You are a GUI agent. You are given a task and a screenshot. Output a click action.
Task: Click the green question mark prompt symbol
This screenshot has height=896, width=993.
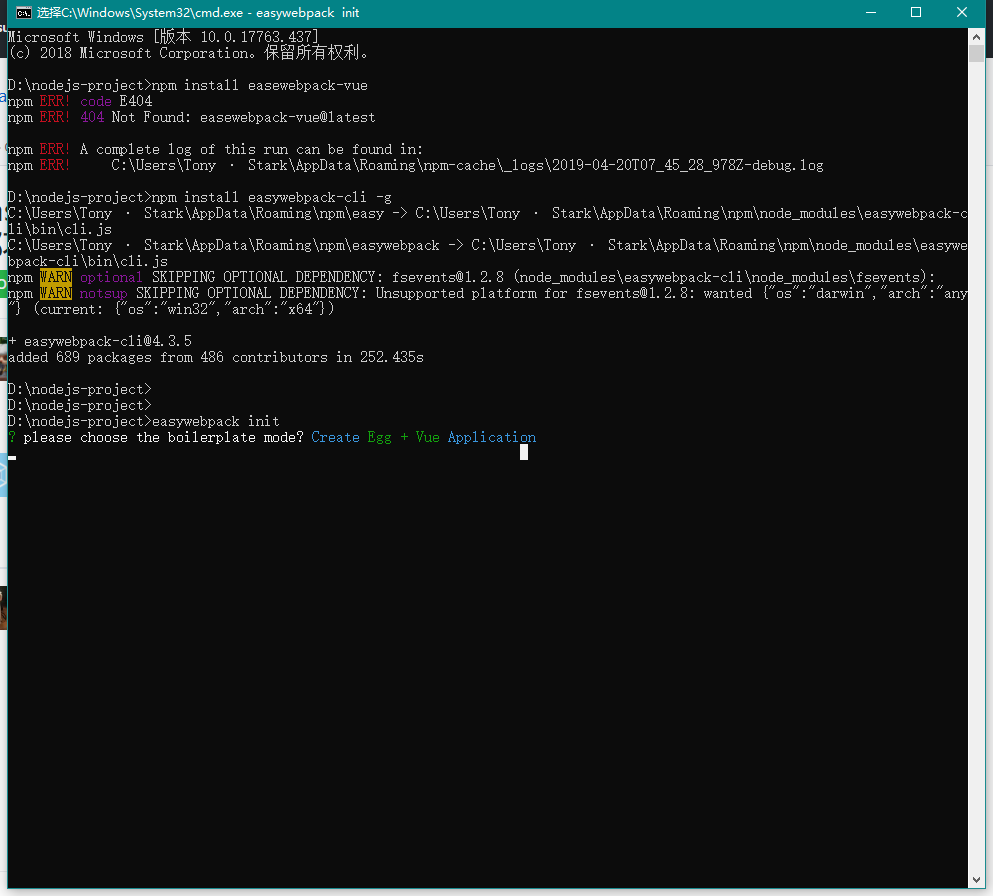[x=9, y=437]
